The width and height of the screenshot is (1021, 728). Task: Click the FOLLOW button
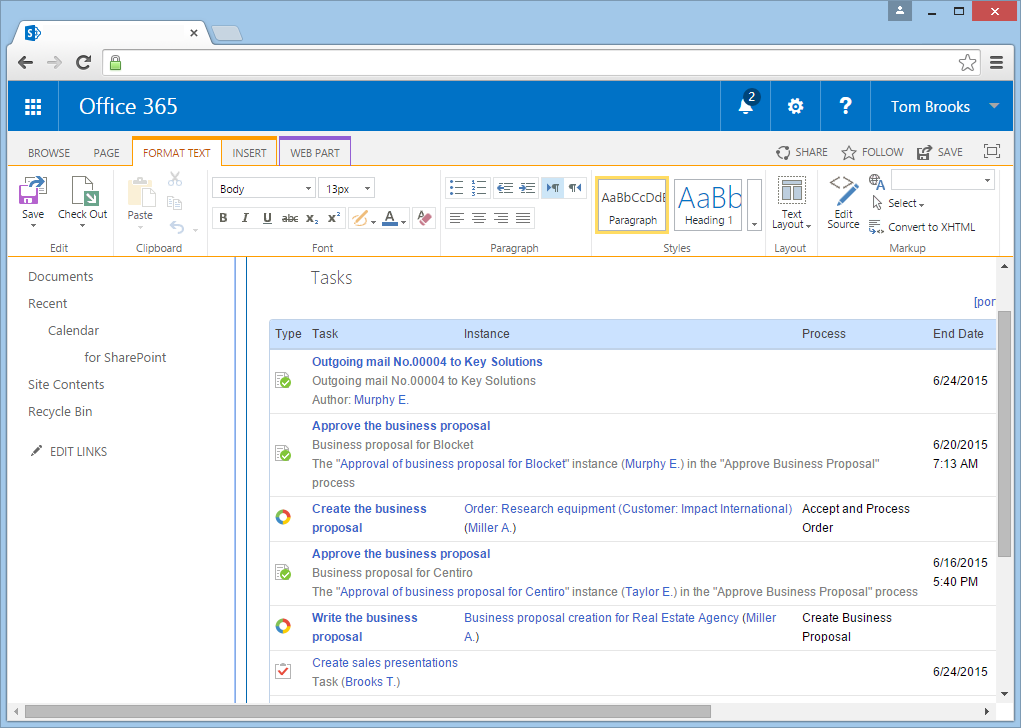(873, 152)
